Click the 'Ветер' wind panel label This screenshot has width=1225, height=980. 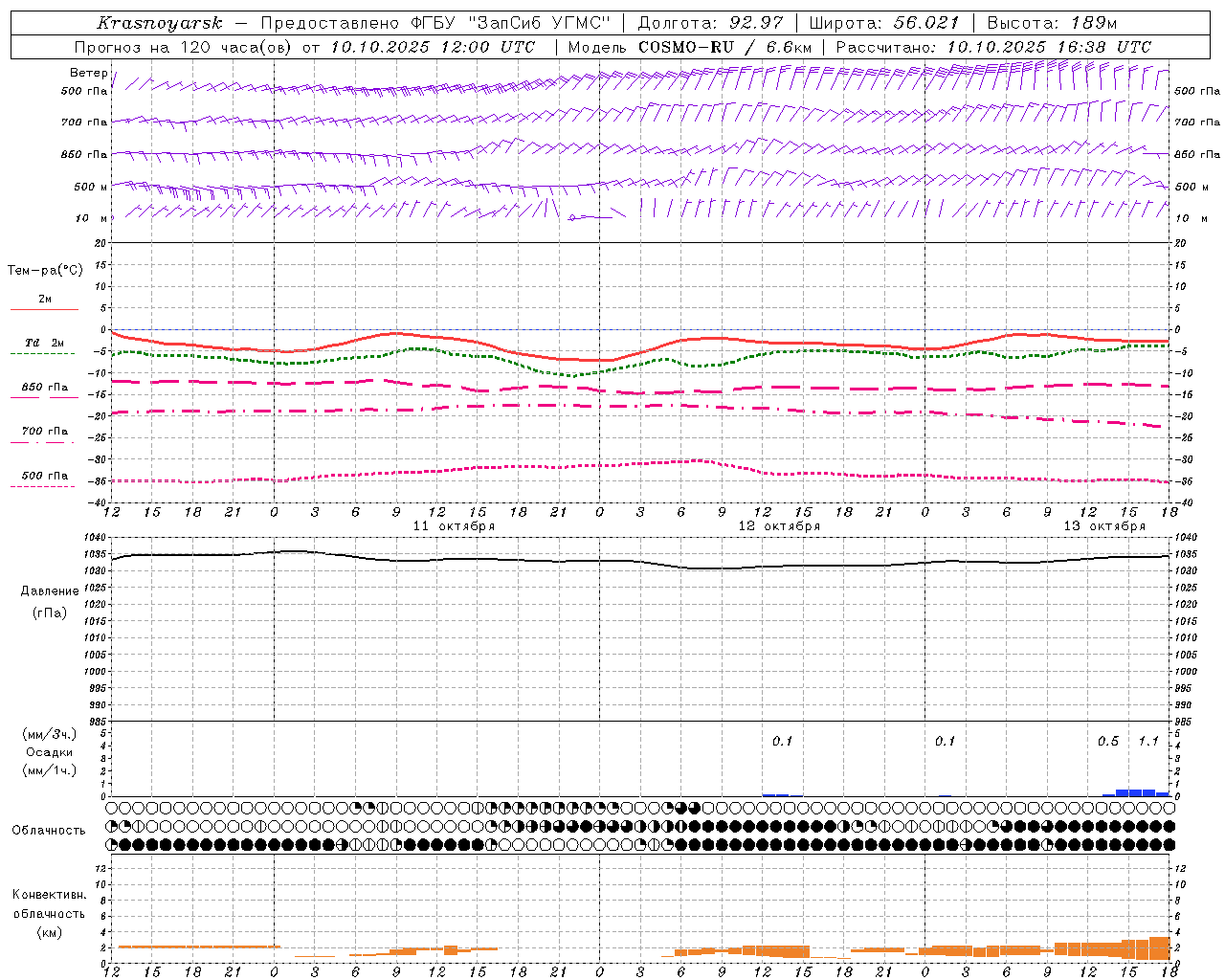(89, 73)
